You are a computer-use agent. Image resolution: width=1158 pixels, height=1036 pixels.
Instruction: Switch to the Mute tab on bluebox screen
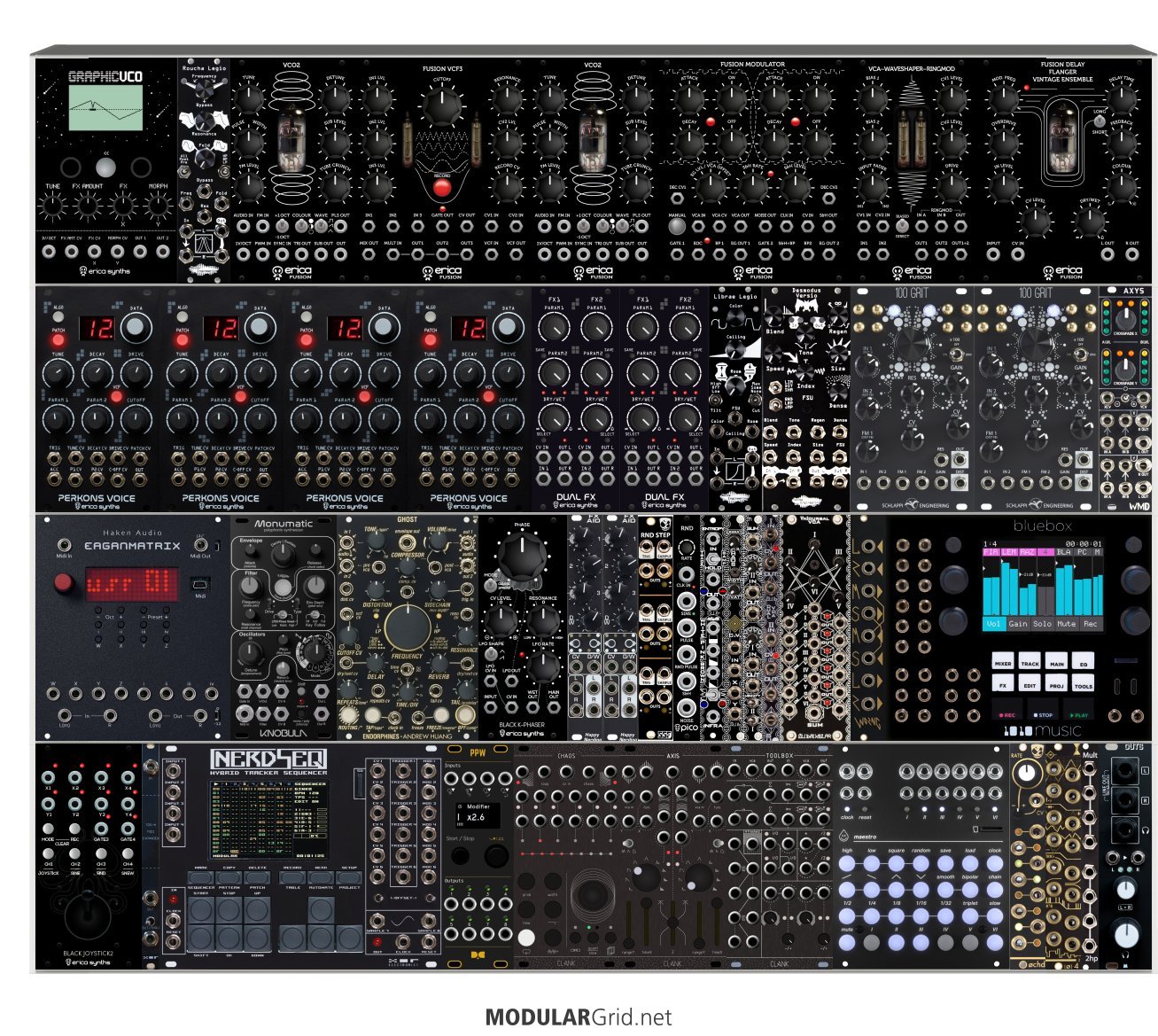click(x=1067, y=624)
